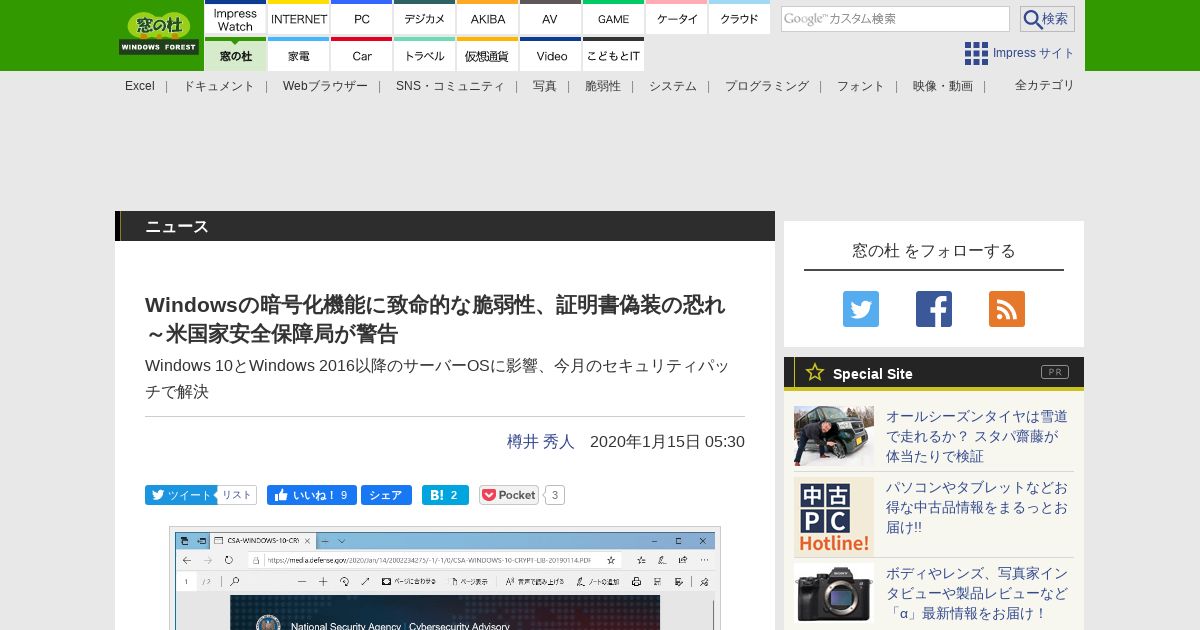Open the AV tab
The width and height of the screenshot is (1200, 630).
[550, 19]
